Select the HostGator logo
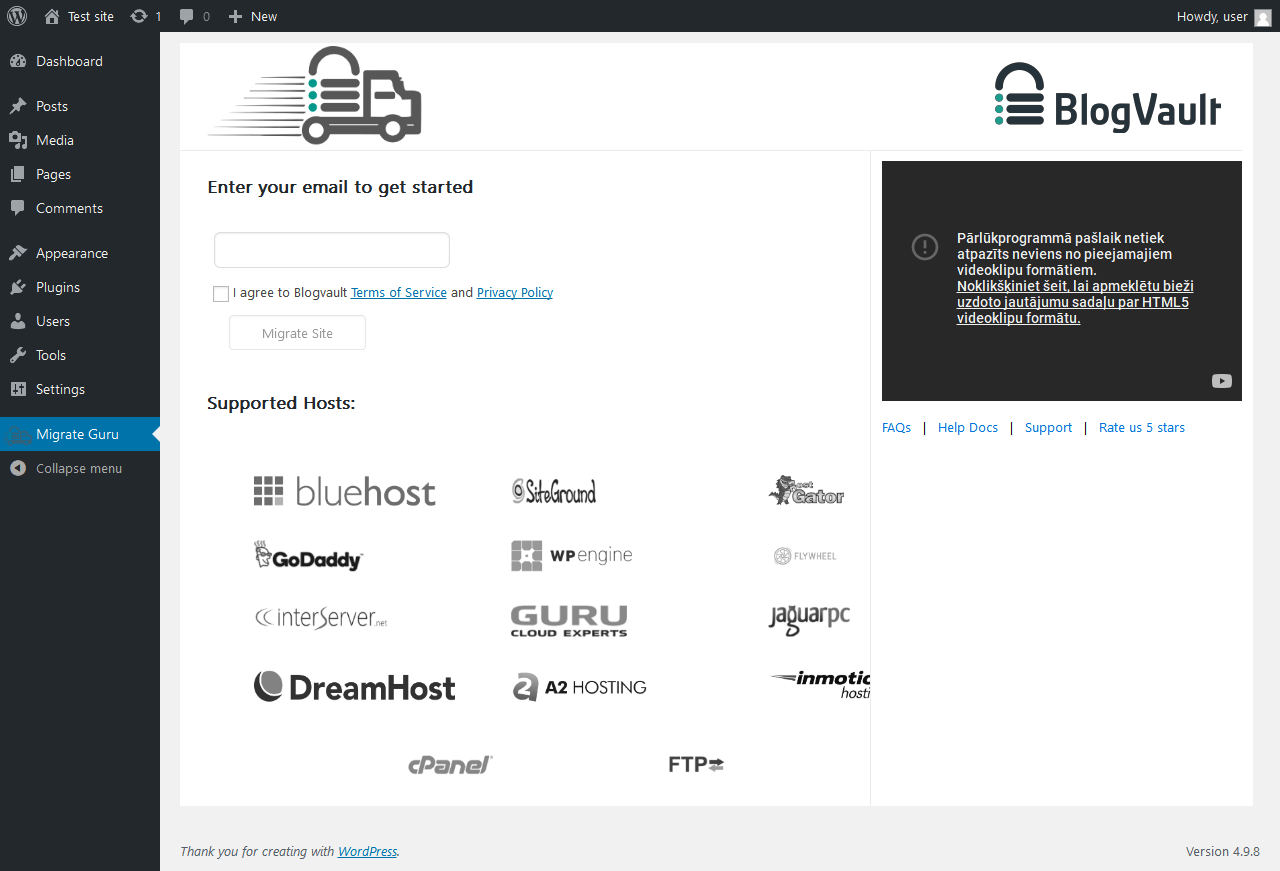The image size is (1280, 871). tap(807, 490)
